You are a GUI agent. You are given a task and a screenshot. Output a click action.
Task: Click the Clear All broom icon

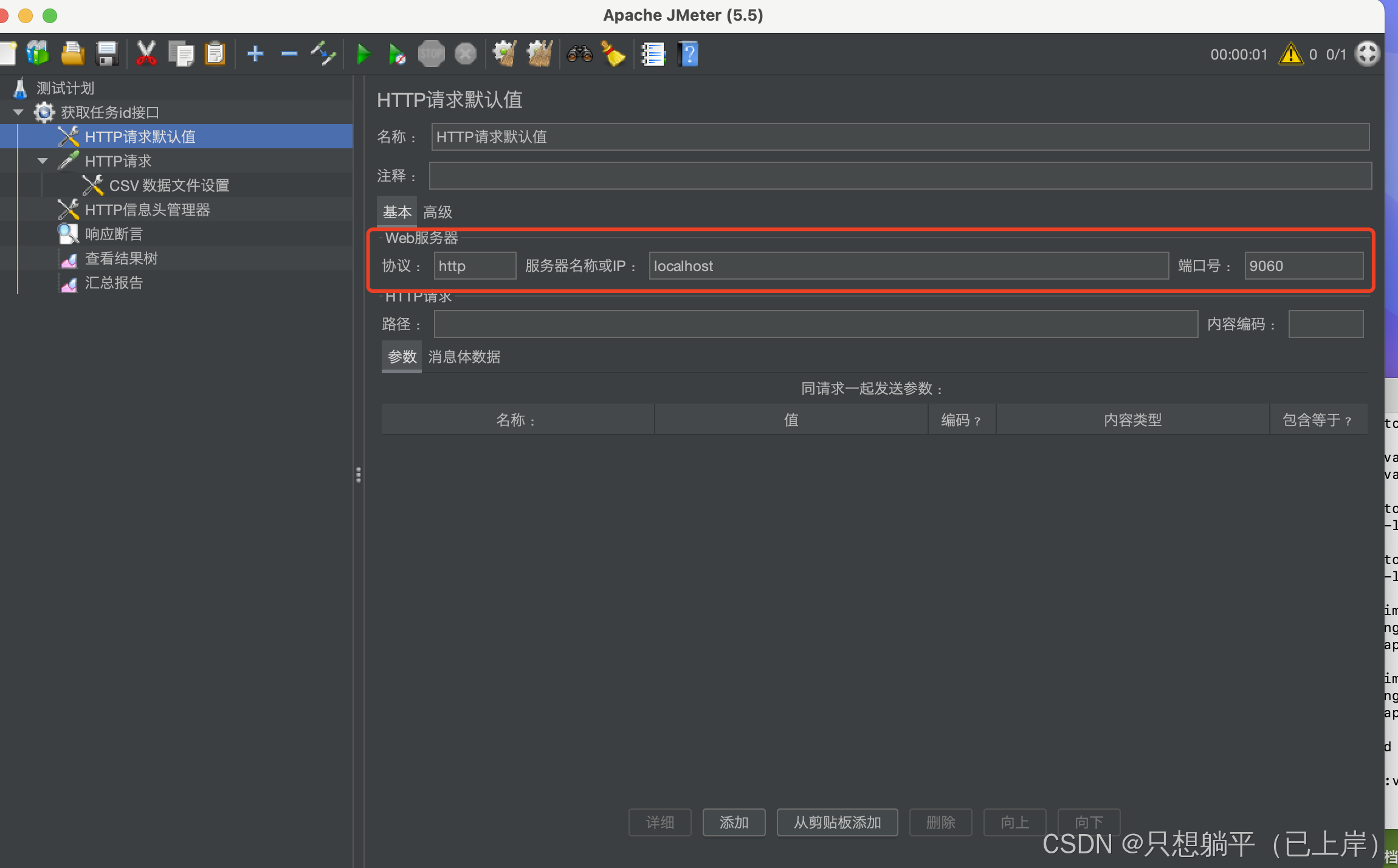point(539,54)
